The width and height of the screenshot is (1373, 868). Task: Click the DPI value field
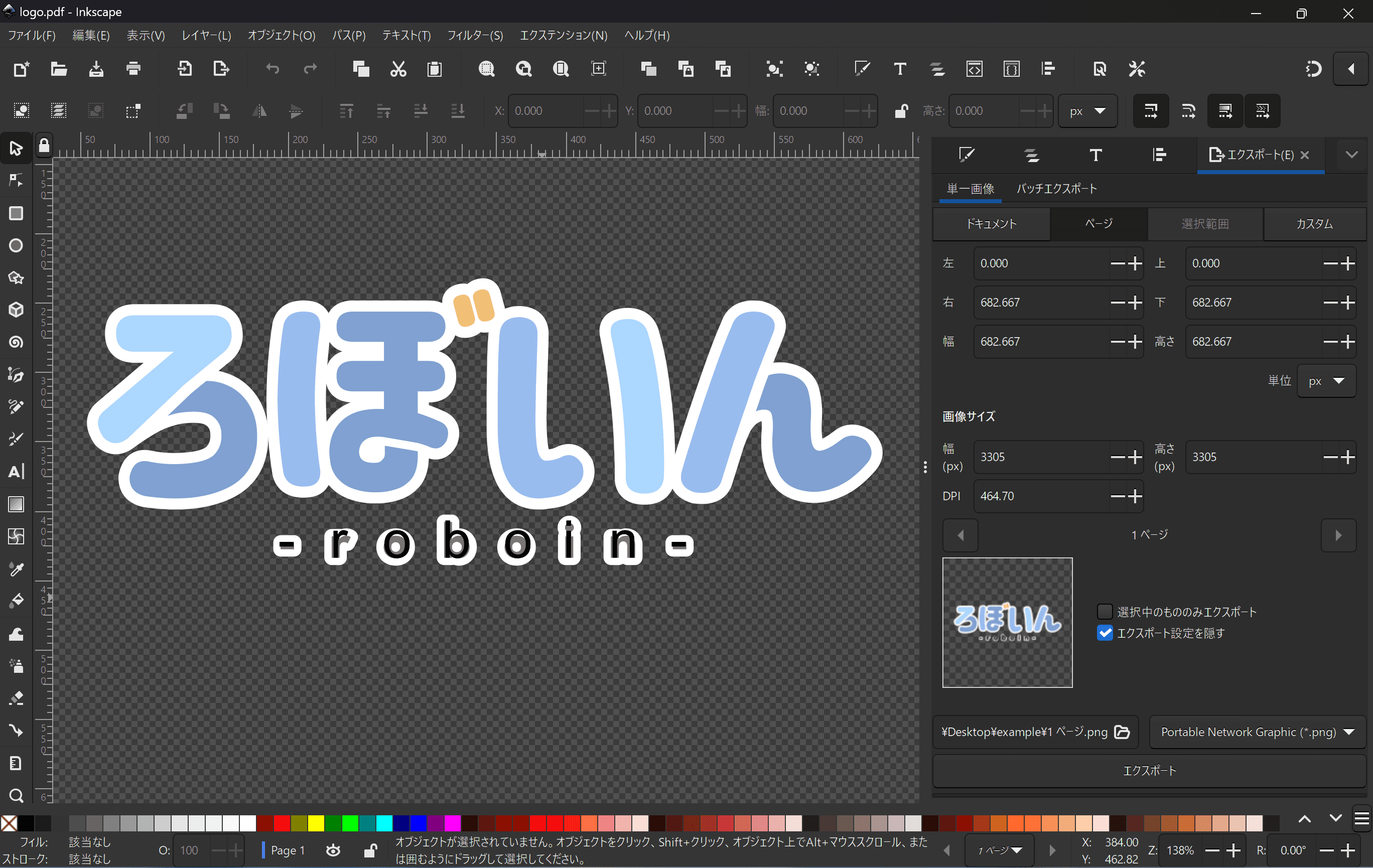1041,496
